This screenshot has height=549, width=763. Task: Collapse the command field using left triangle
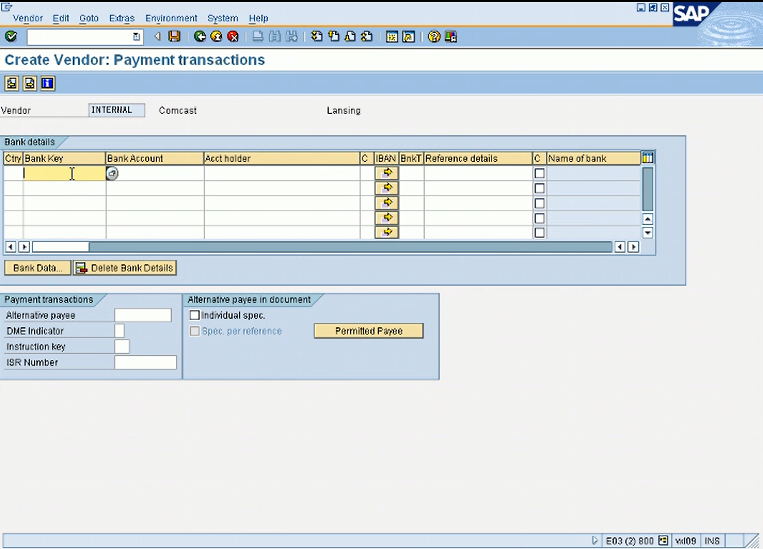[157, 37]
